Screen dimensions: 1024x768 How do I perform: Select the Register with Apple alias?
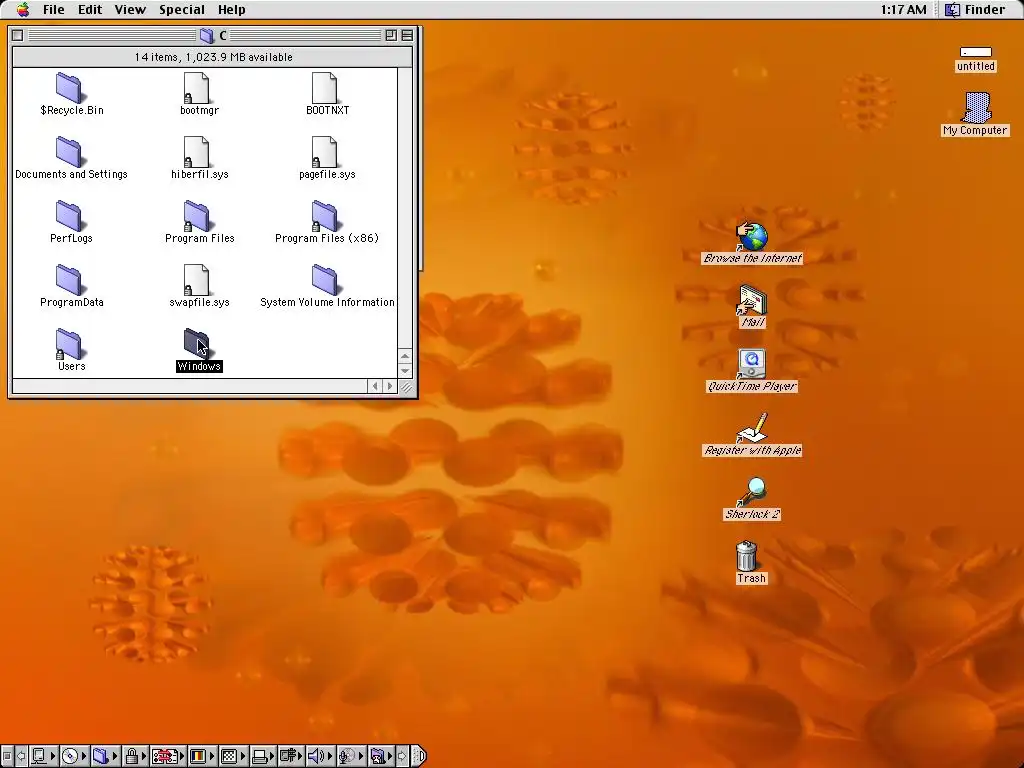point(752,434)
